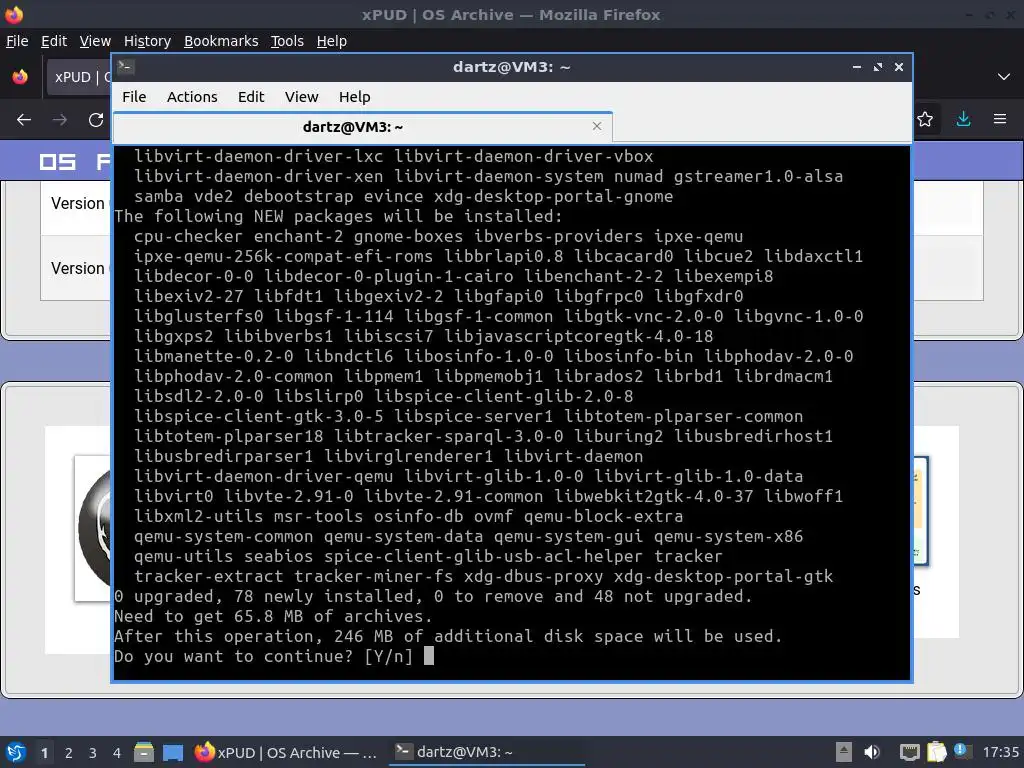Click the 'qemu-system-x86' package name

[728, 536]
